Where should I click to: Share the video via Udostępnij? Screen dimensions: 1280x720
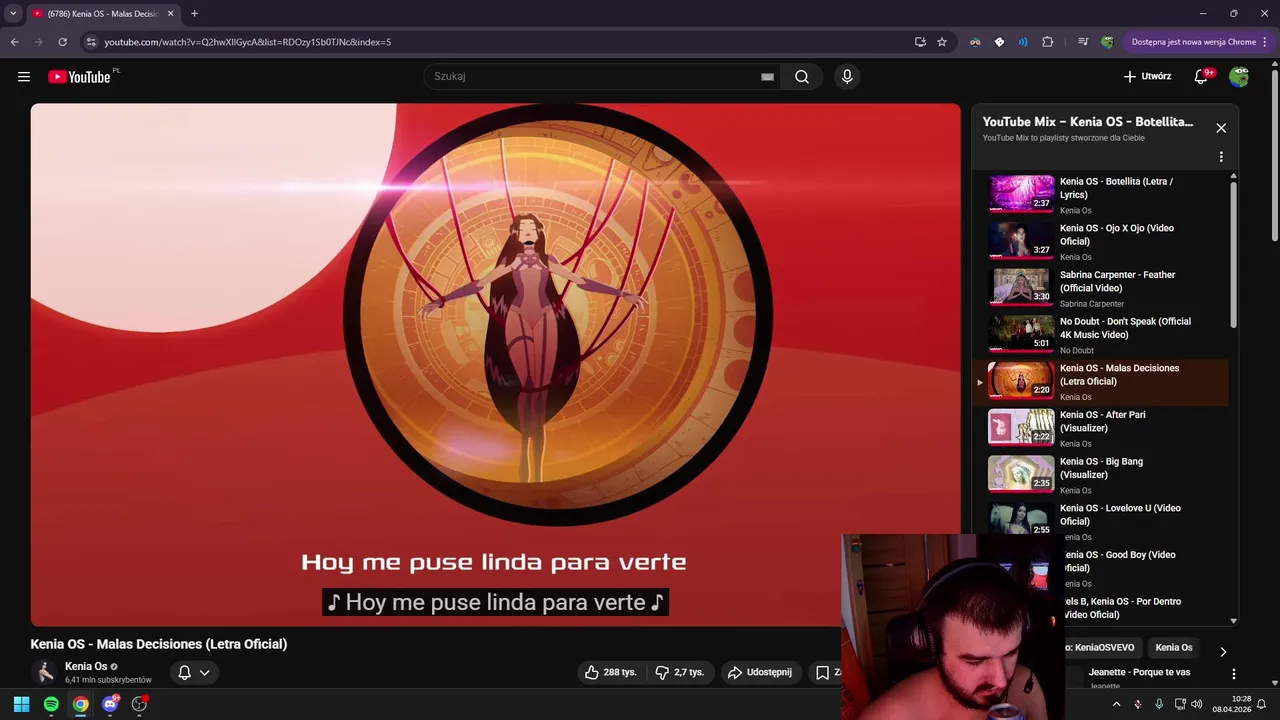(760, 673)
